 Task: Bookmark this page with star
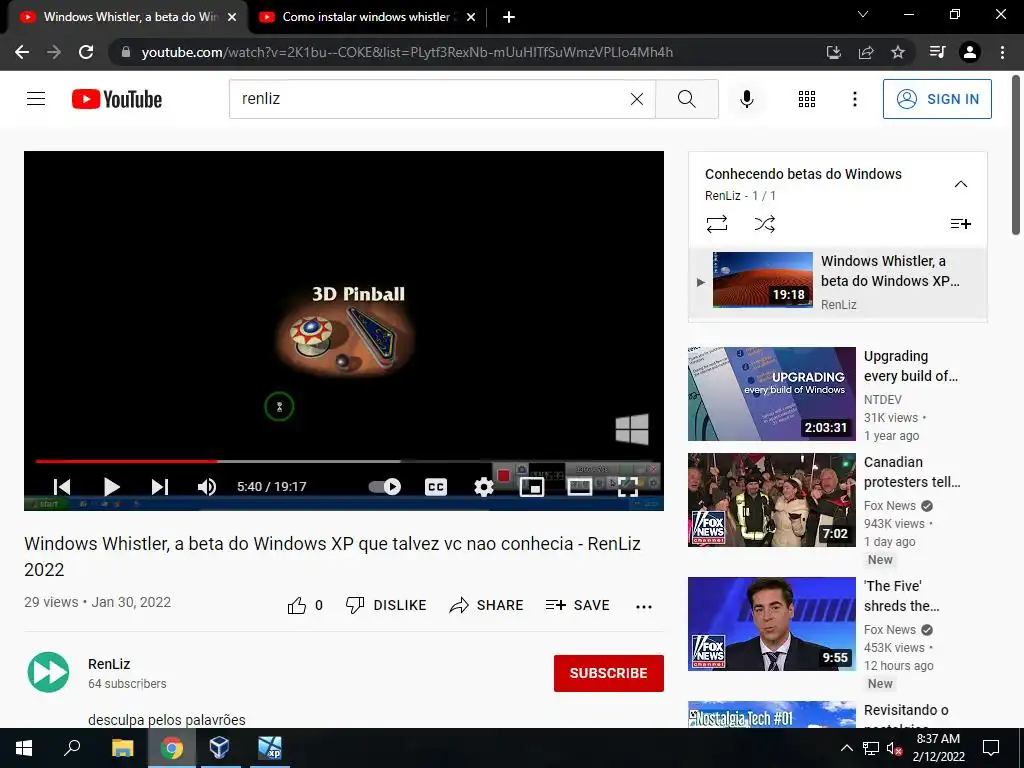(x=898, y=52)
